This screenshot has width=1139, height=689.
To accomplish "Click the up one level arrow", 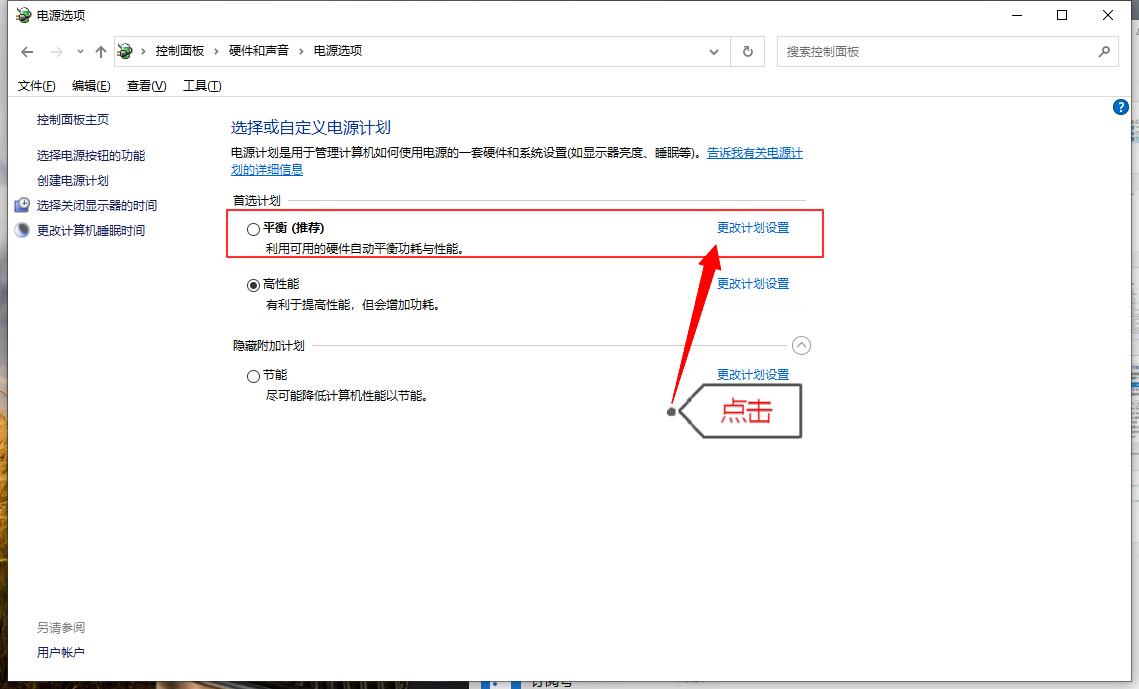I will [100, 51].
